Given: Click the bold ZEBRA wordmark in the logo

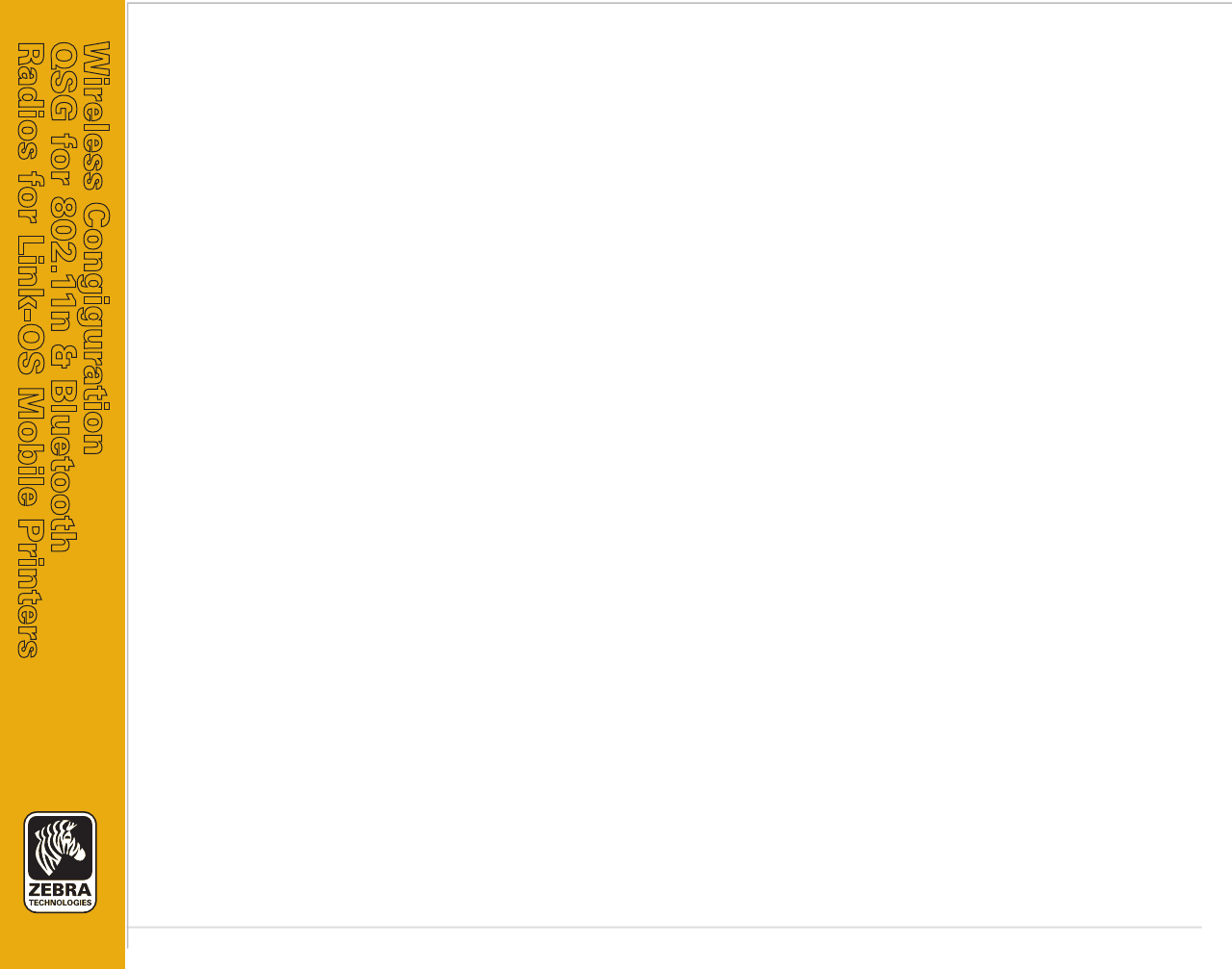Looking at the screenshot, I should point(60,890).
